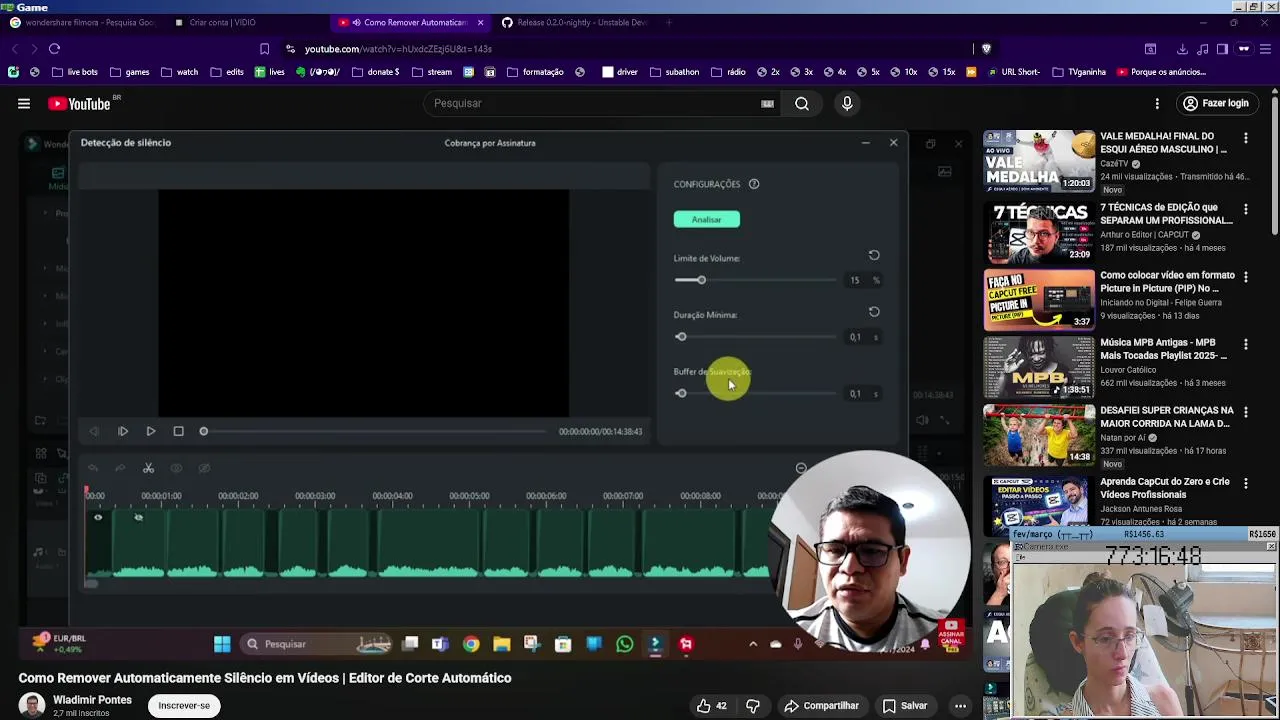Open the YouTube guide hamburger menu

[24, 103]
